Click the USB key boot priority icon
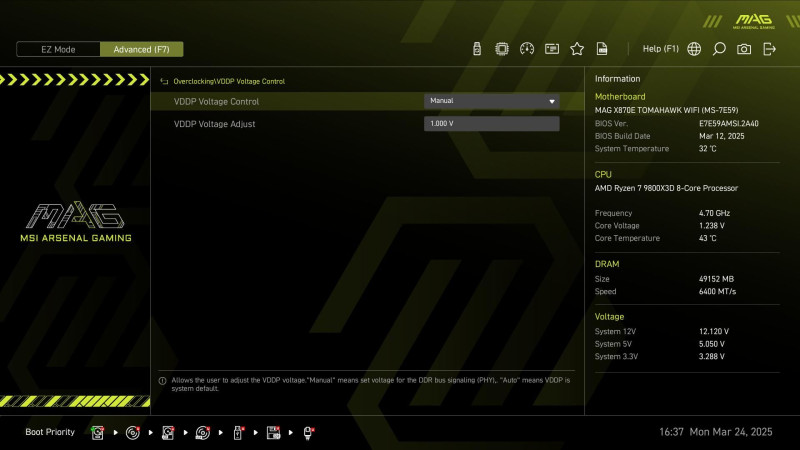This screenshot has width=800, height=450. 238,433
